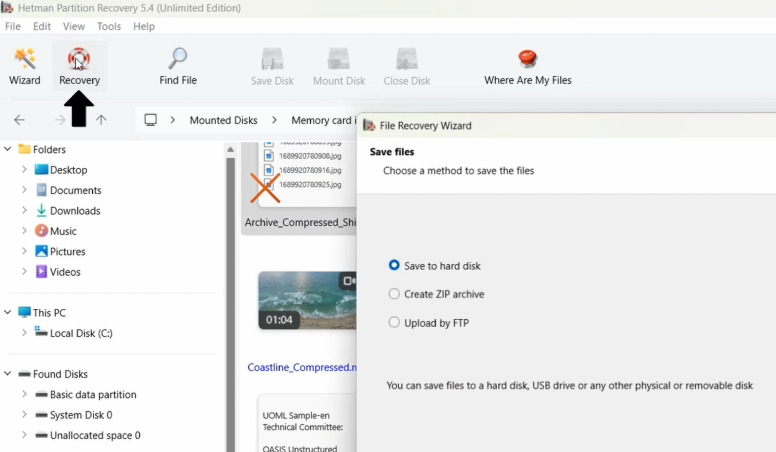
Task: Click File Recovery Wizard title icon
Action: 369,125
